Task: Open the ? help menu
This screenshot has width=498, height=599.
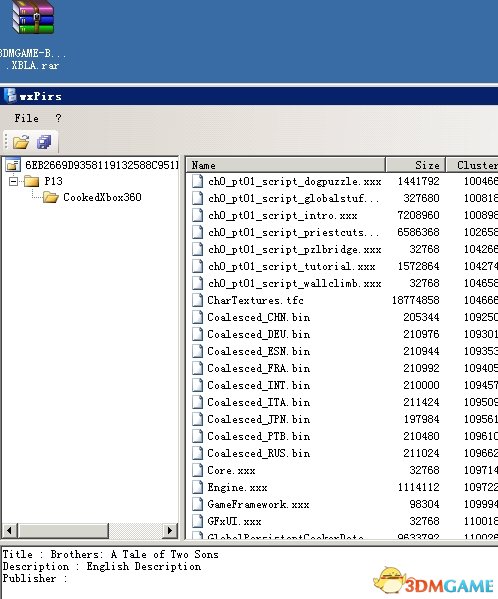Action: (x=58, y=118)
